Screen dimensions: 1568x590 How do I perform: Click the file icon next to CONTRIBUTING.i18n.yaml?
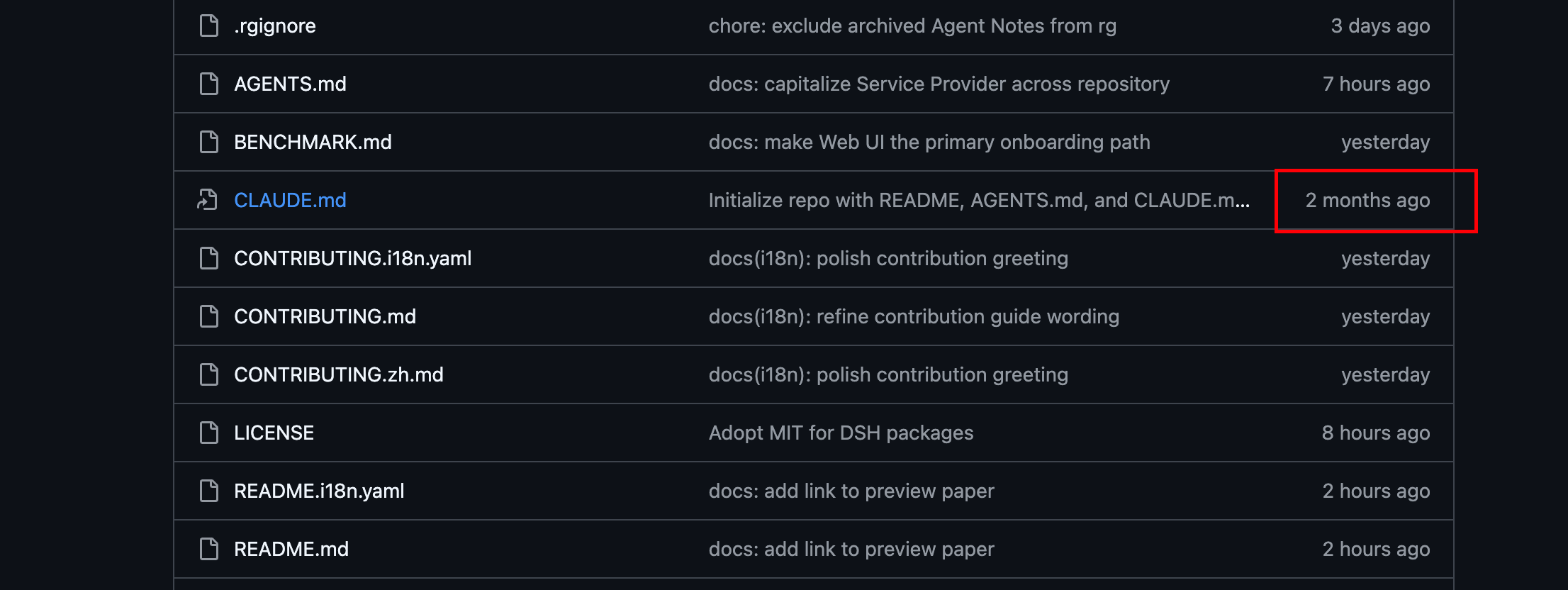click(209, 258)
